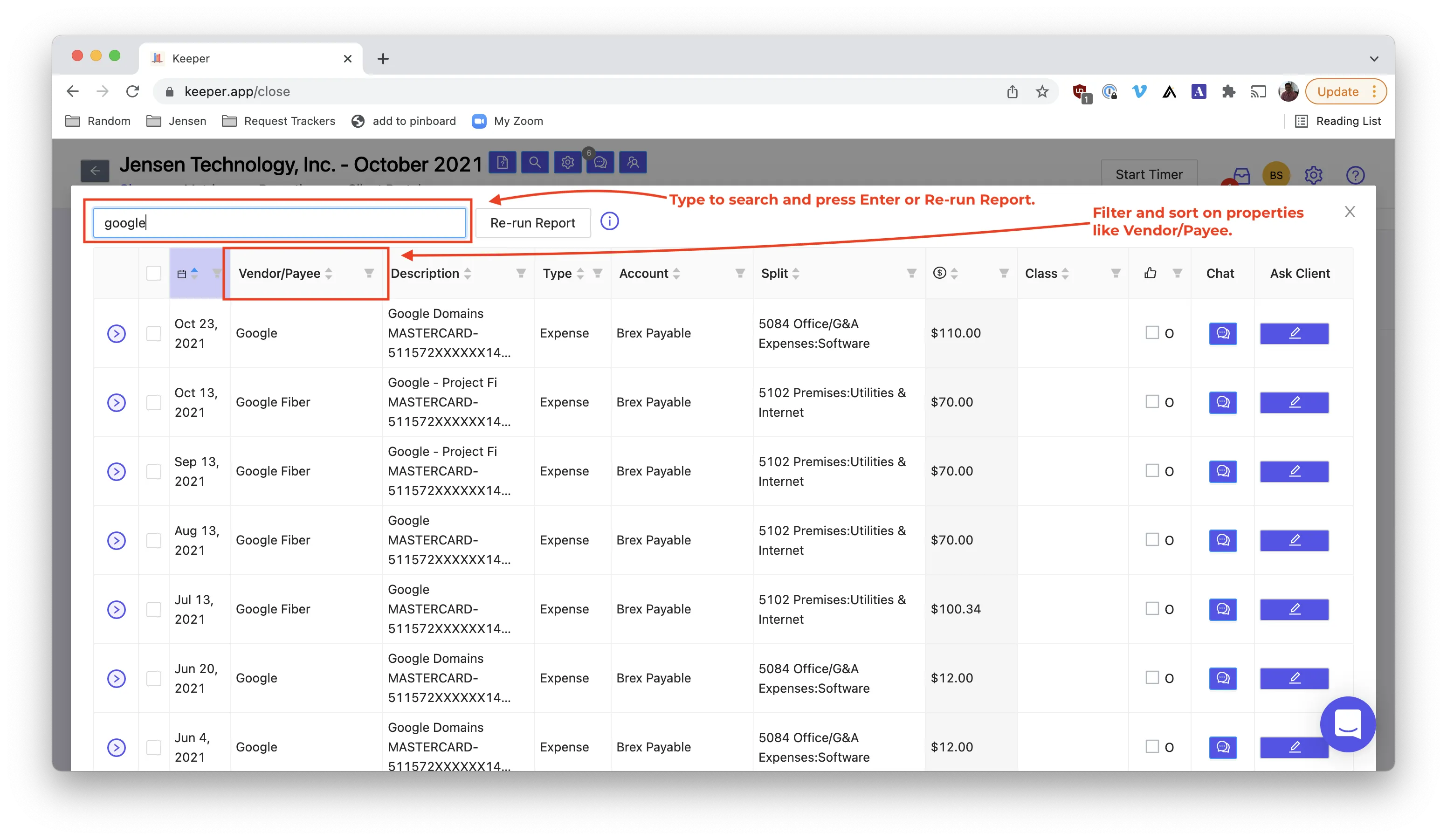This screenshot has height=840, width=1447.
Task: Click the google search input field
Action: click(x=279, y=223)
